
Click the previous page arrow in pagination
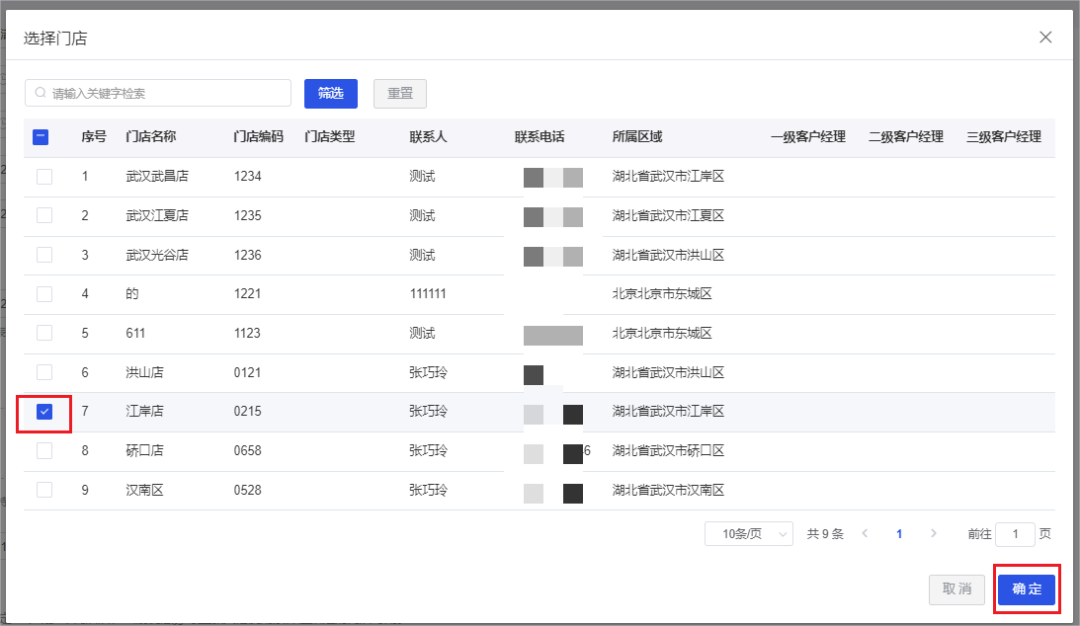click(865, 534)
